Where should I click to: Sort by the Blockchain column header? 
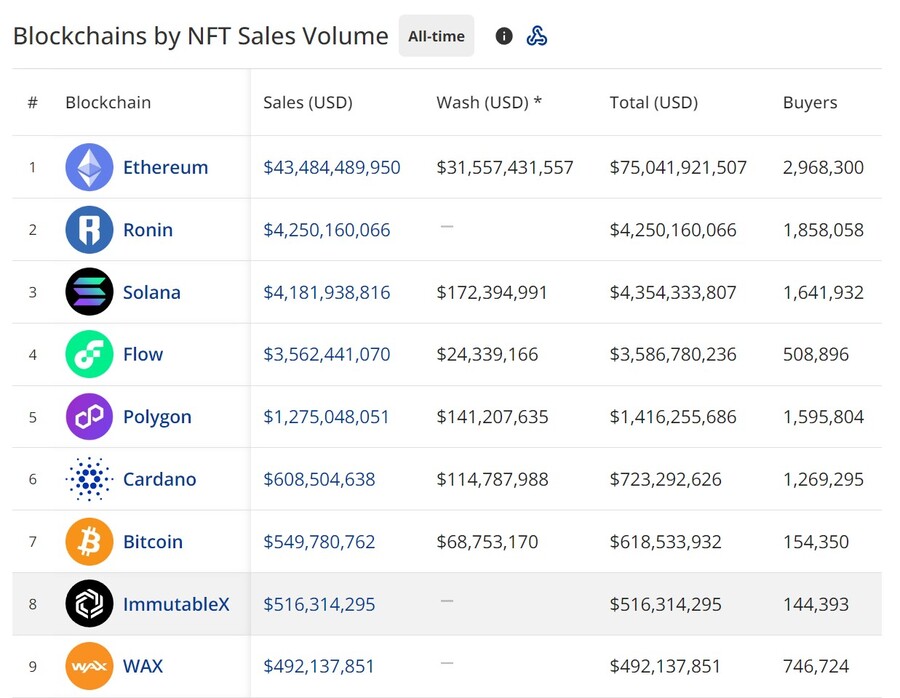(108, 102)
